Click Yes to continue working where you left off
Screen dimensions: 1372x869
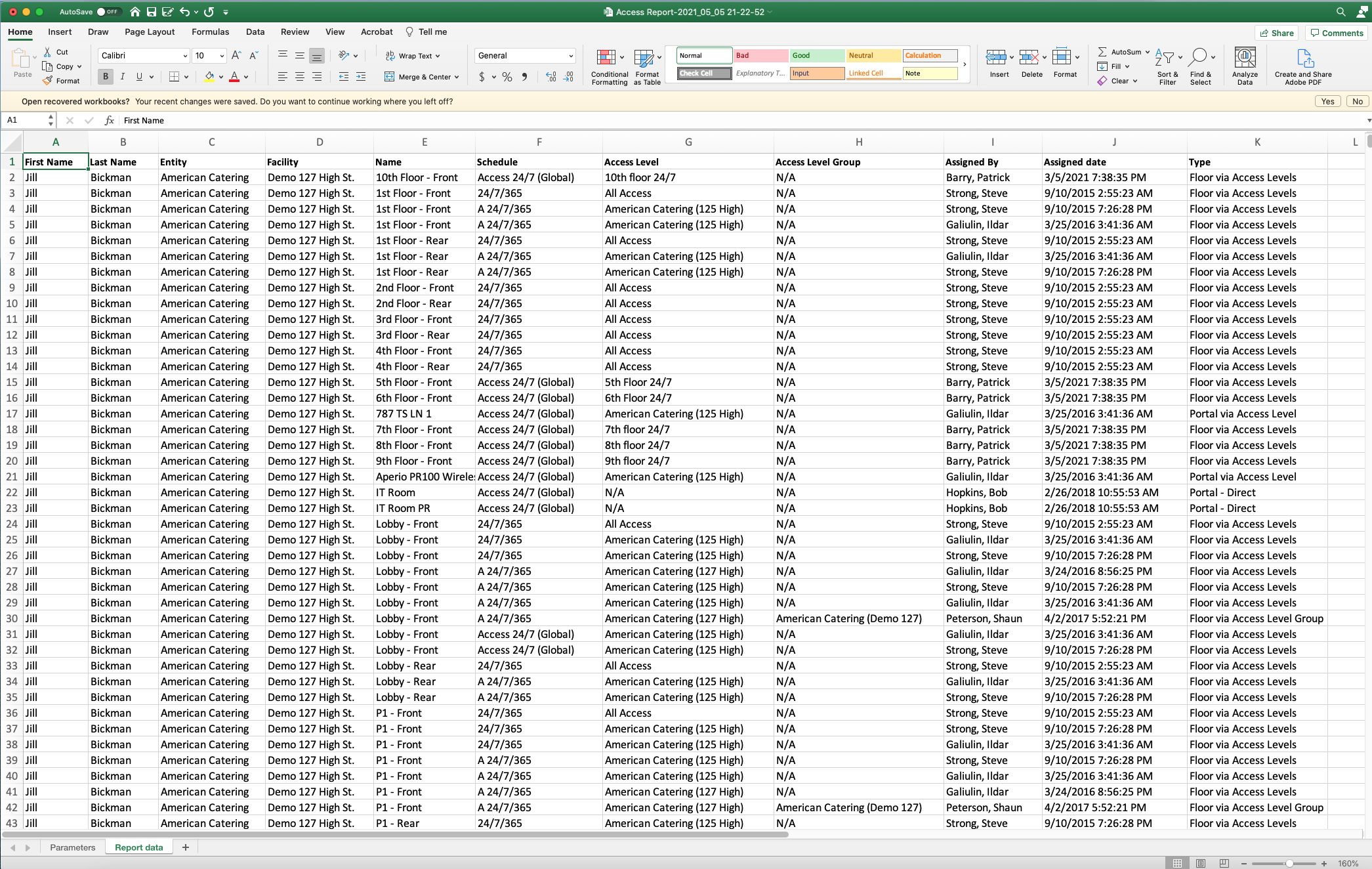(x=1328, y=101)
